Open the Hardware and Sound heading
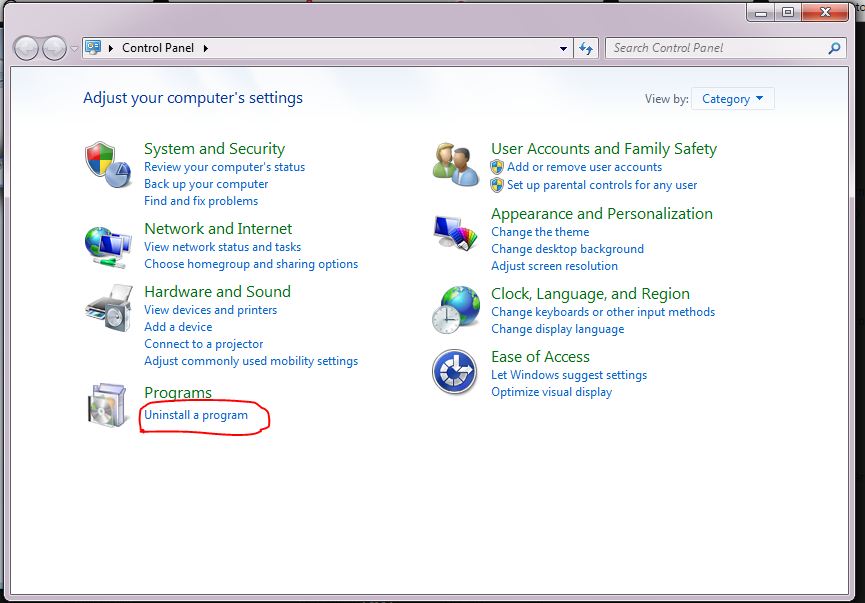The width and height of the screenshot is (865, 603). [x=217, y=291]
